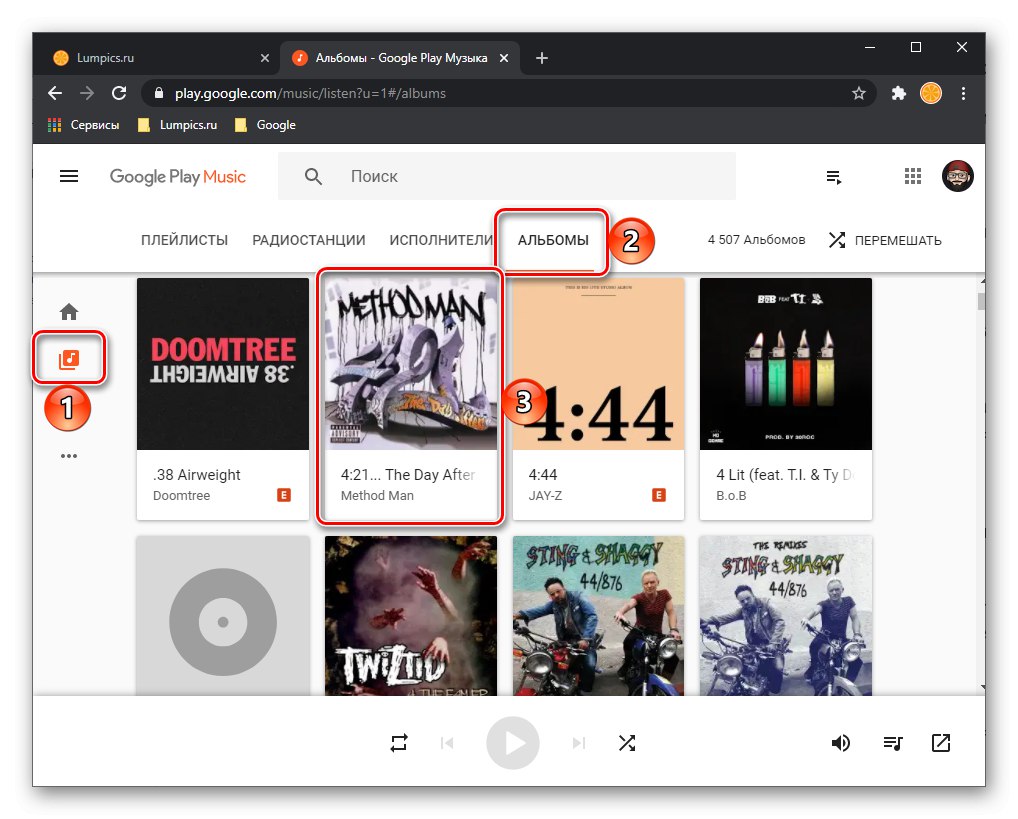Click the Doomtree artist link

182,496
